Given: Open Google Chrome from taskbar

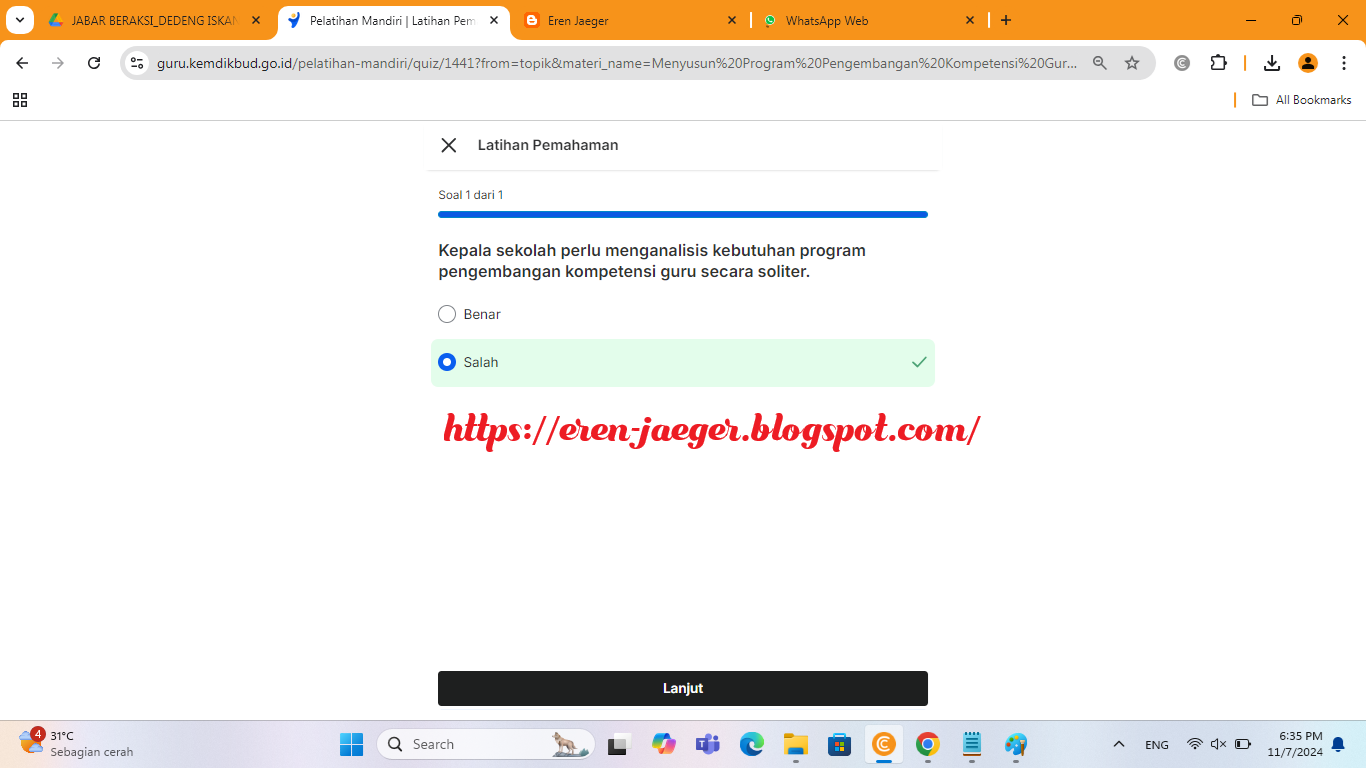Looking at the screenshot, I should 928,744.
